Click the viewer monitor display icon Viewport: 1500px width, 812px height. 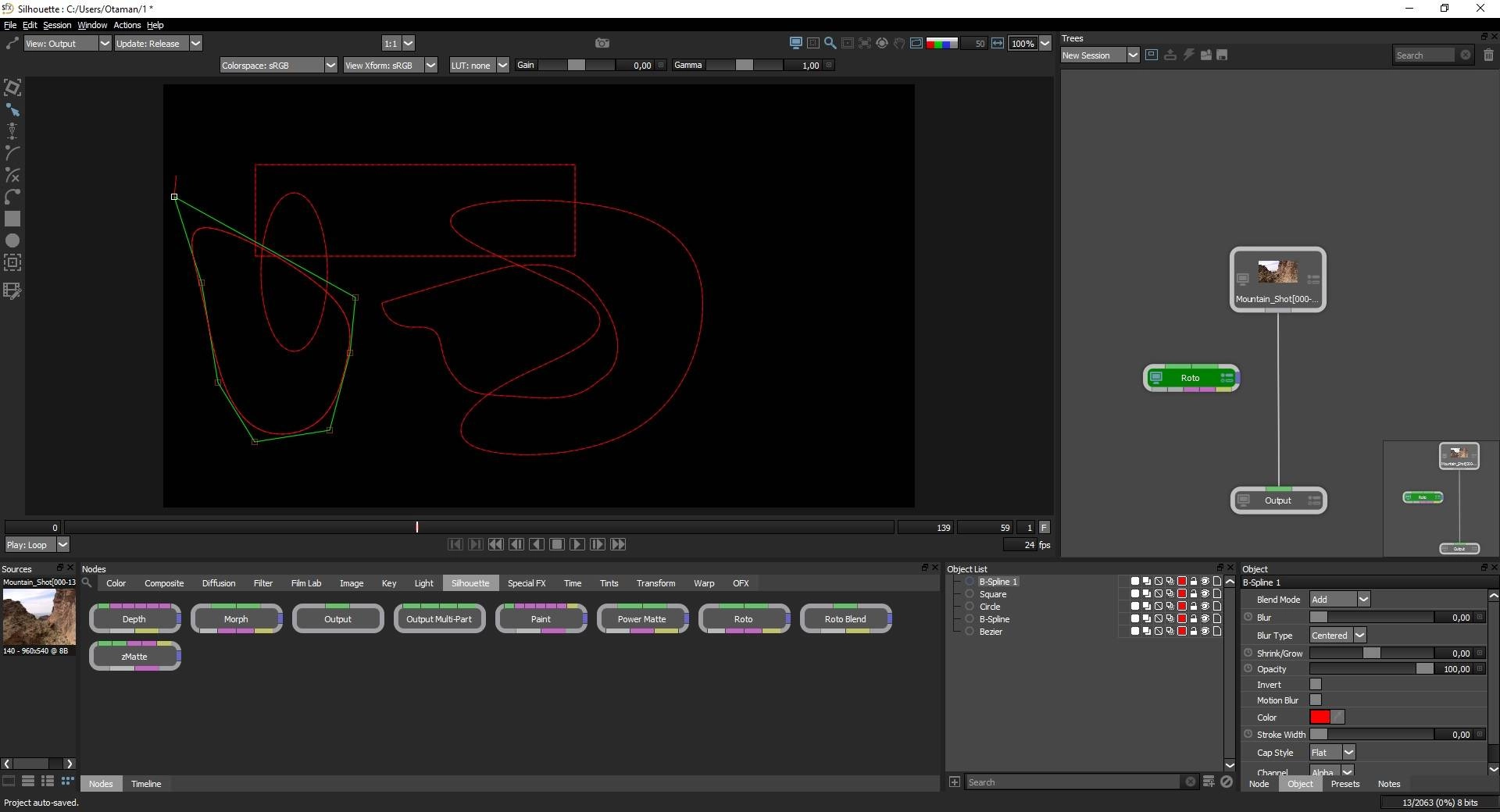796,44
